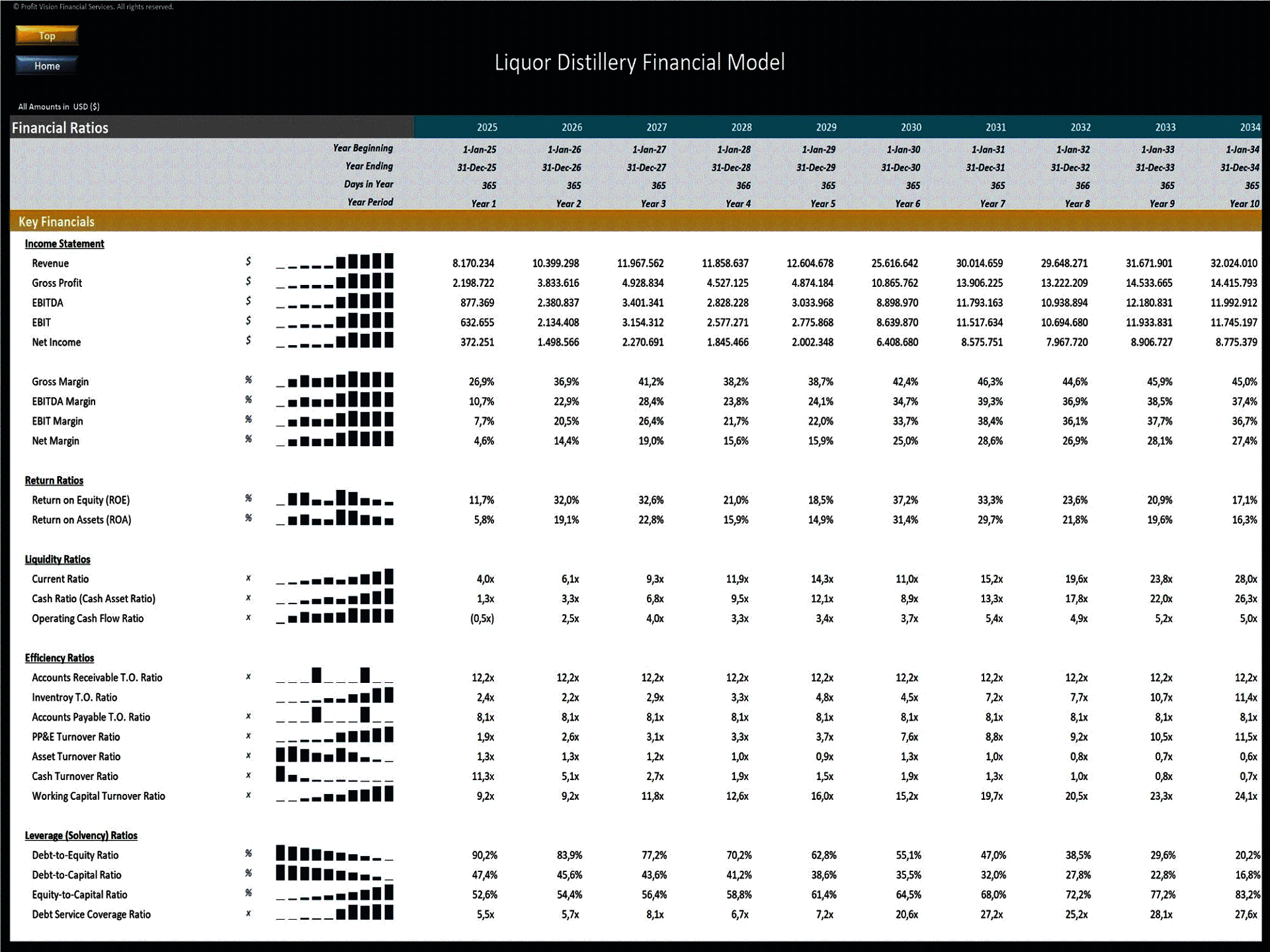
Task: Select Net Margin value 4,6%
Action: [x=484, y=441]
